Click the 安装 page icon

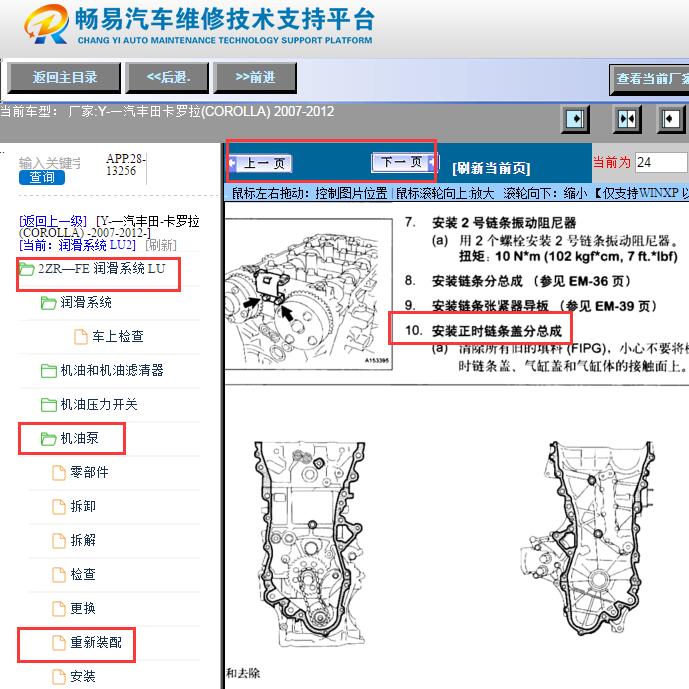pyautogui.click(x=59, y=677)
